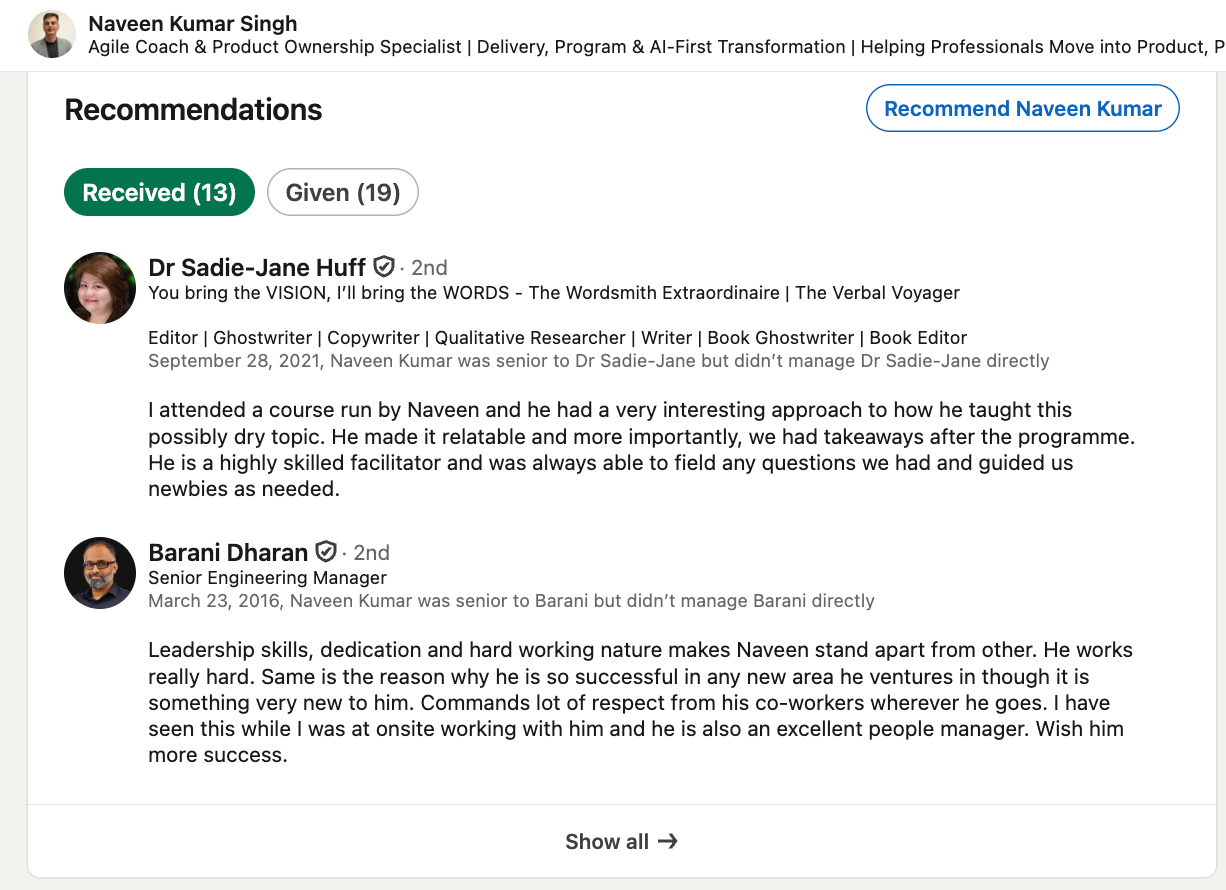1226x890 pixels.
Task: Open Dr Sadie-Jane Huff's profile name link
Action: point(257,267)
